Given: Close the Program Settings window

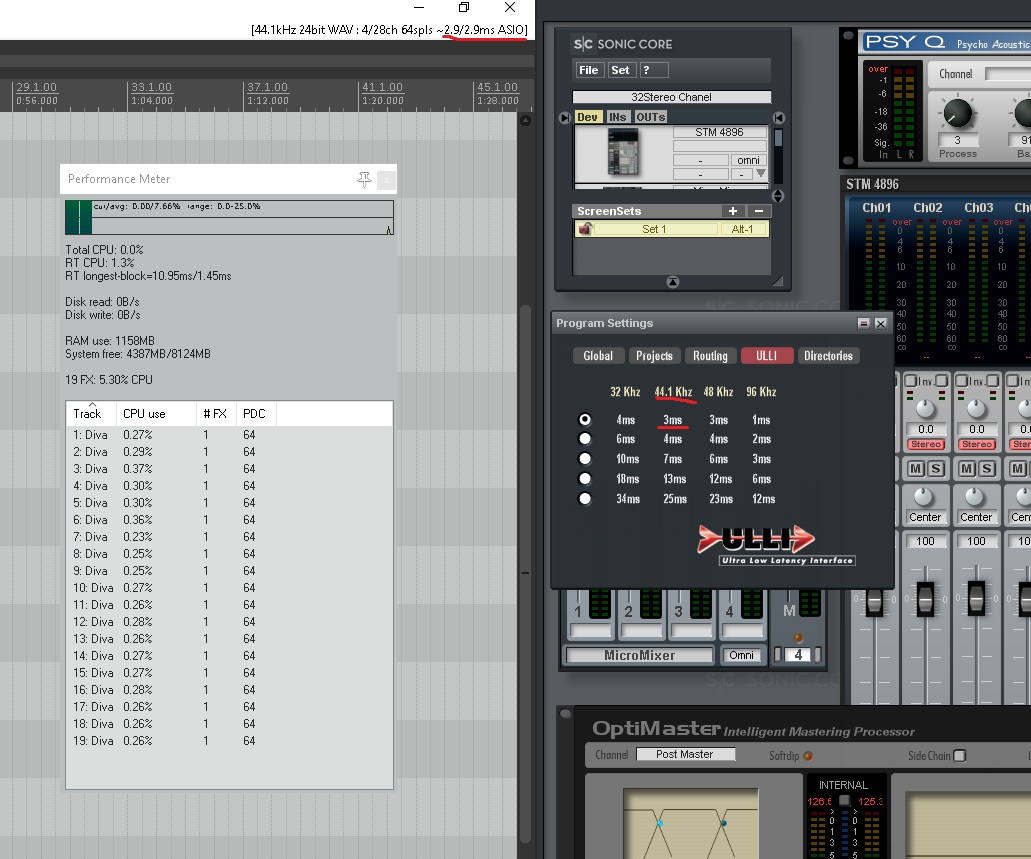Looking at the screenshot, I should click(x=881, y=323).
